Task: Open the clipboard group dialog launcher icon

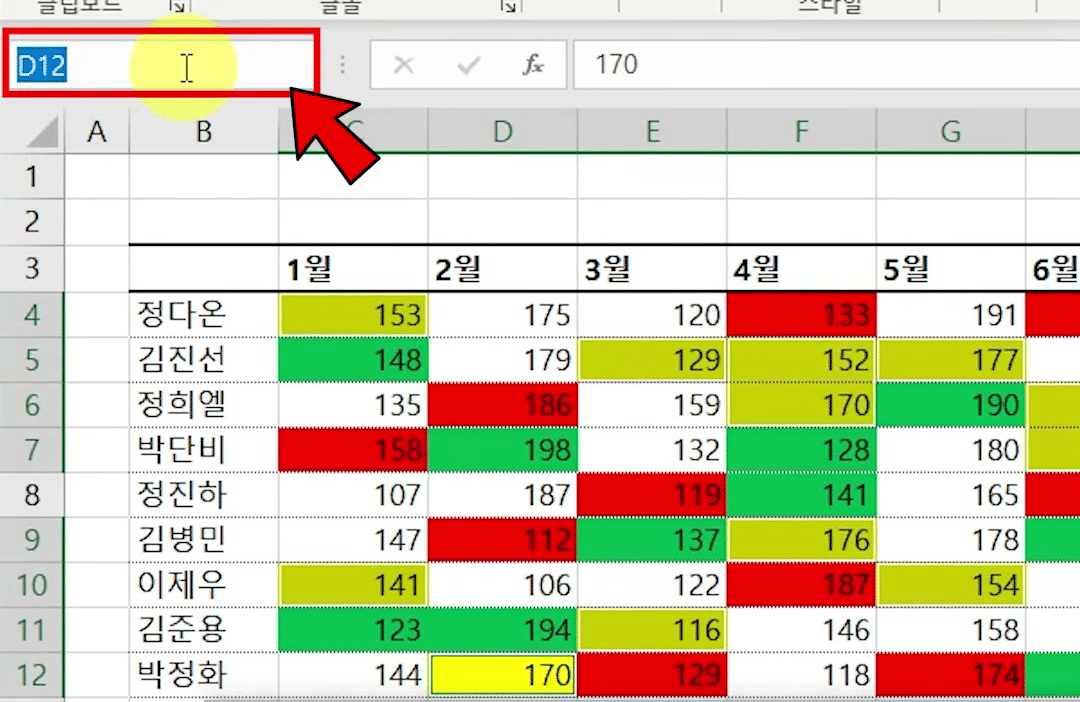Action: [177, 6]
